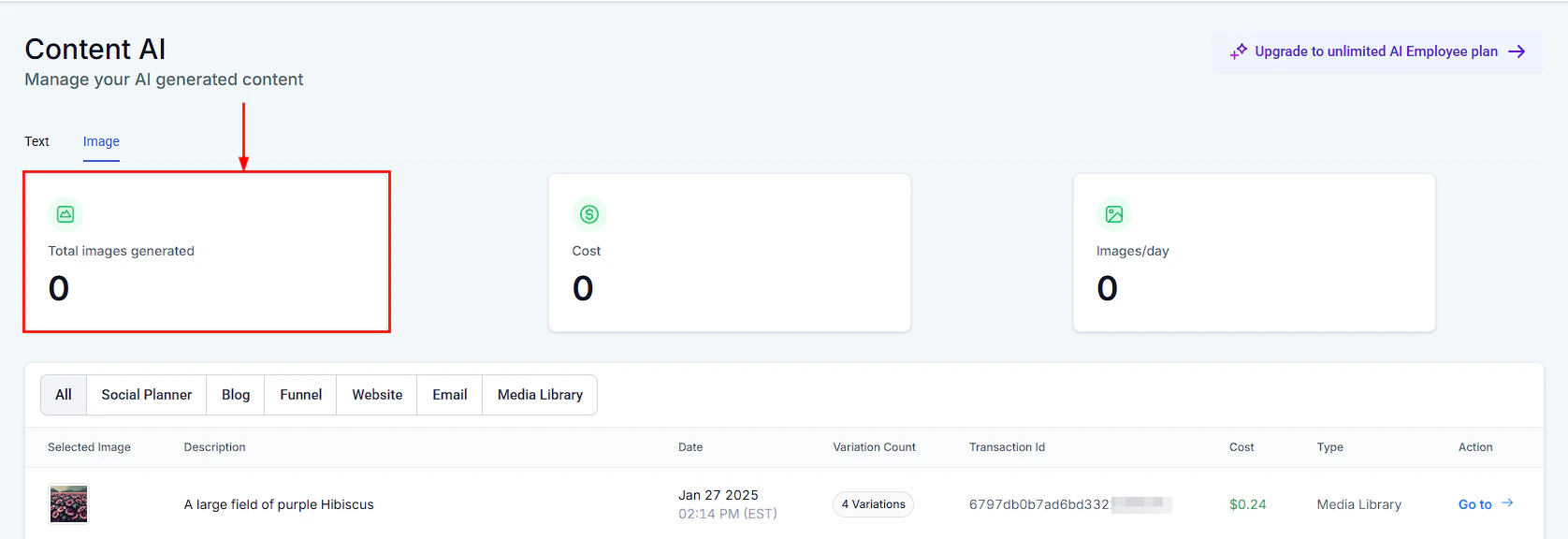Click the Action column header

tap(1475, 447)
